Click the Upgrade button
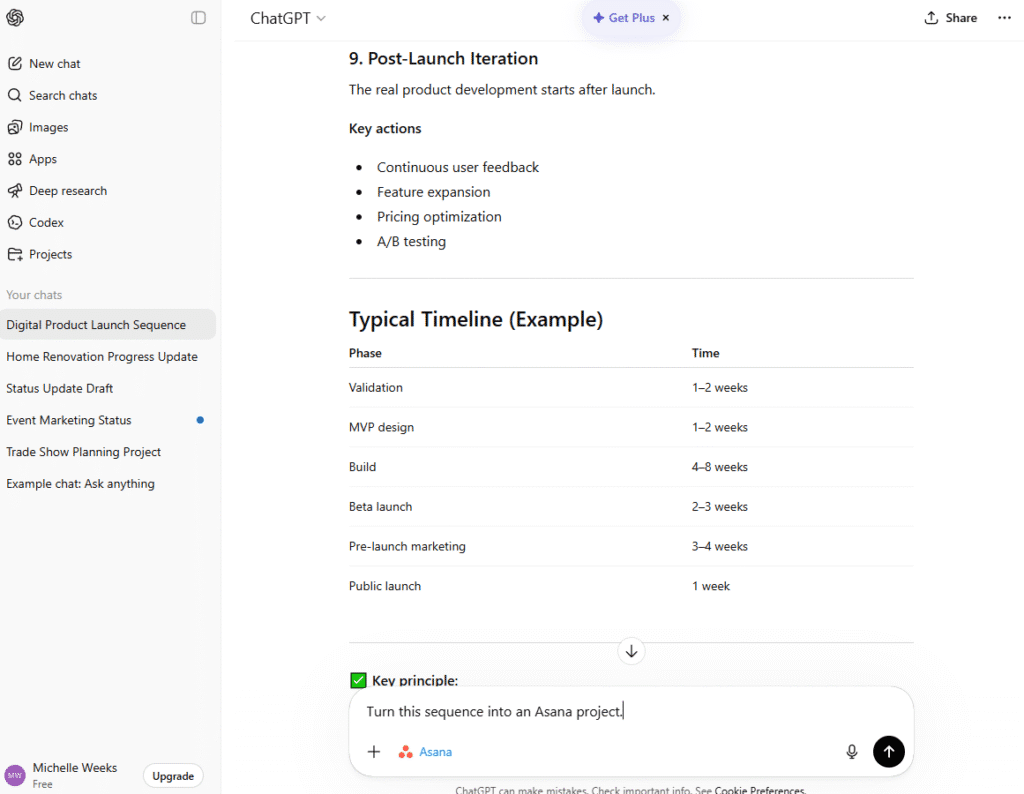Viewport: 1024px width, 794px height. pyautogui.click(x=172, y=776)
